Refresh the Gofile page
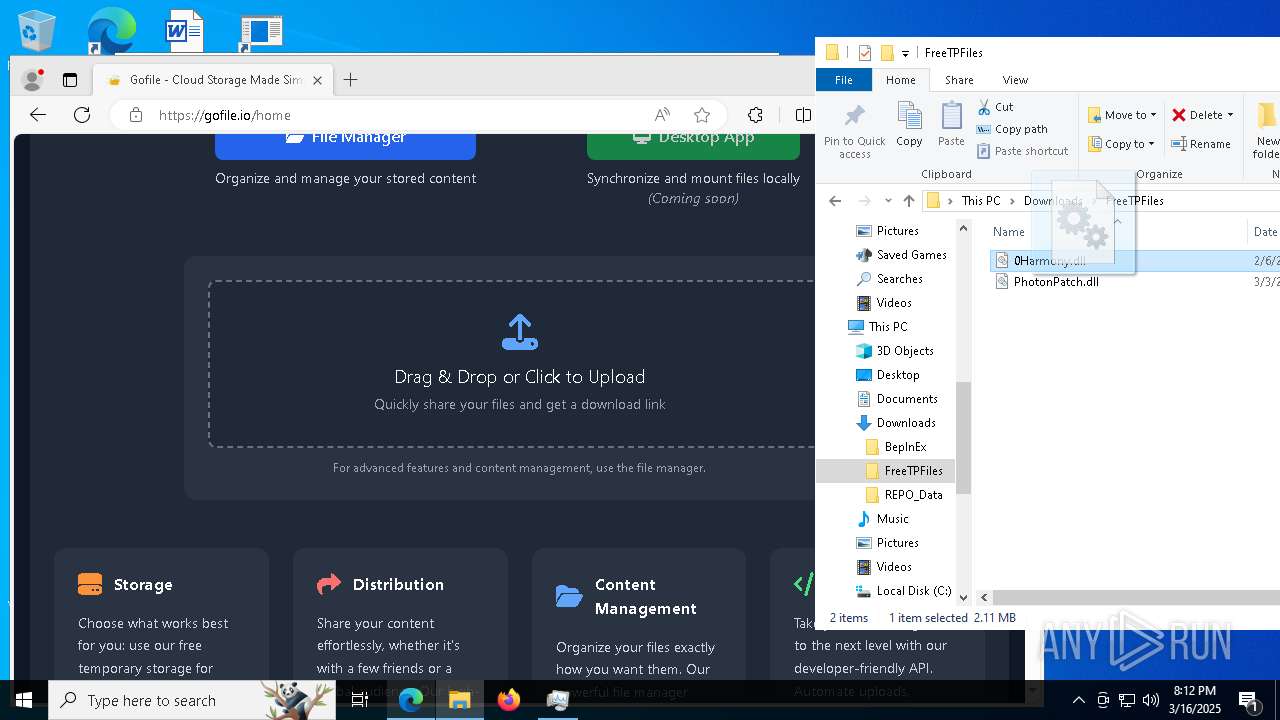Viewport: 1280px width, 720px height. click(x=82, y=115)
